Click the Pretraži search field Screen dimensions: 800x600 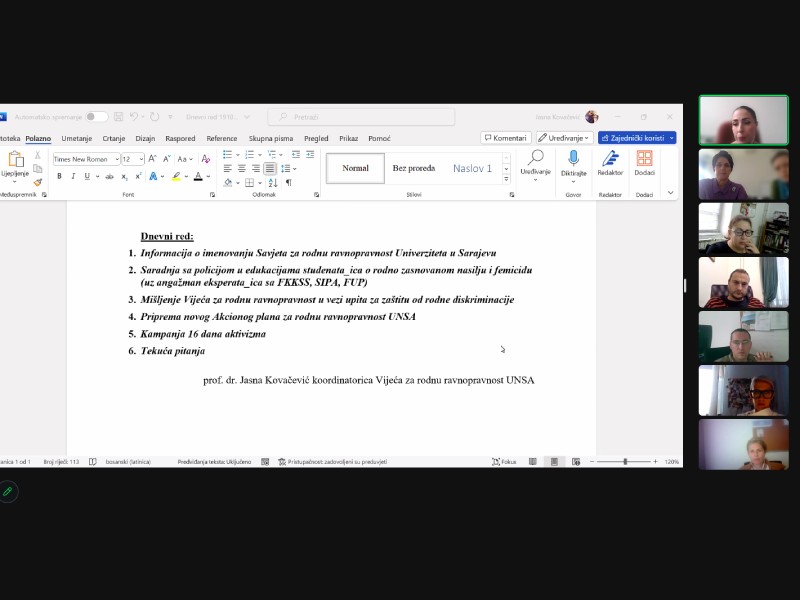point(360,117)
